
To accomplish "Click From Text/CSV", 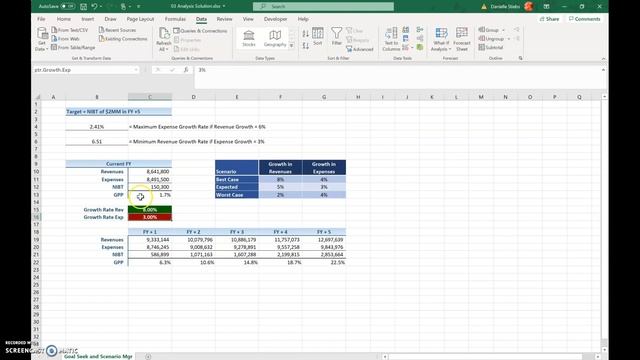I will (x=70, y=30).
